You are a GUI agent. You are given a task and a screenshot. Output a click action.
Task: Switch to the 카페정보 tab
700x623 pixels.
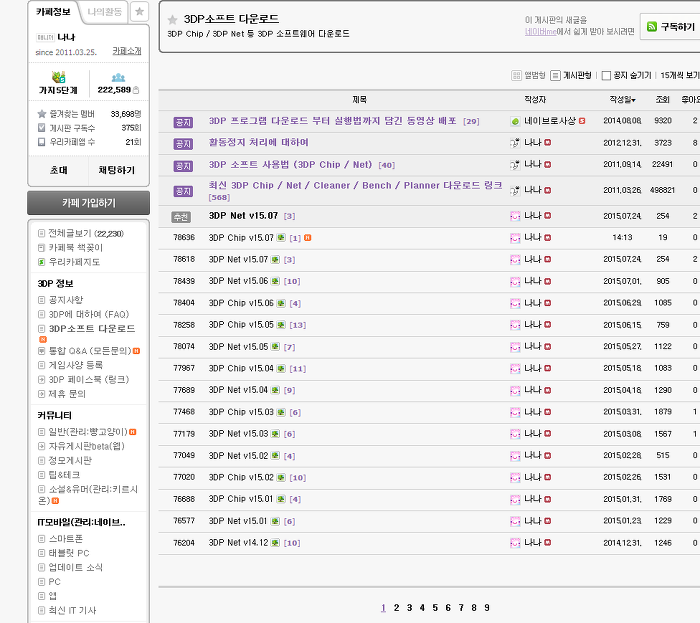click(54, 12)
